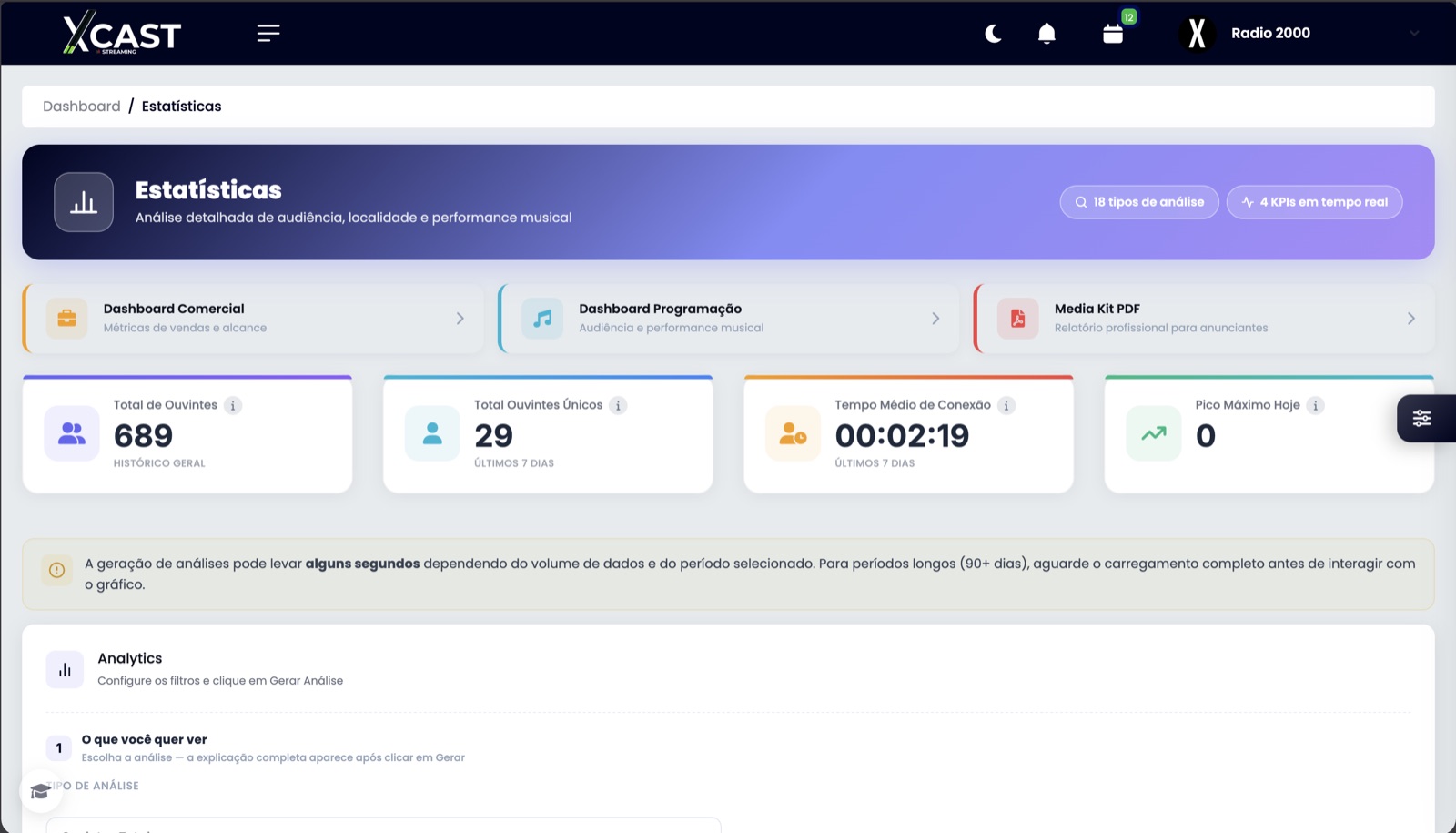Click the briefcase icon on Dashboard Comercial
1456x833 pixels.
click(x=67, y=319)
